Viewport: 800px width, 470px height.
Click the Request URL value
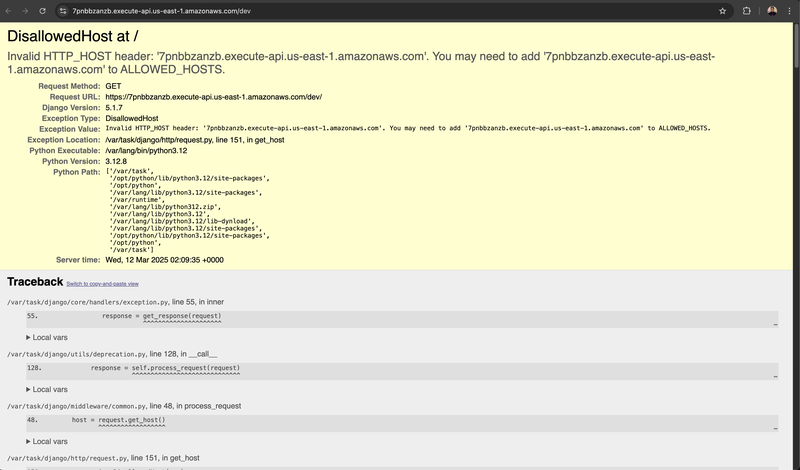pos(214,97)
